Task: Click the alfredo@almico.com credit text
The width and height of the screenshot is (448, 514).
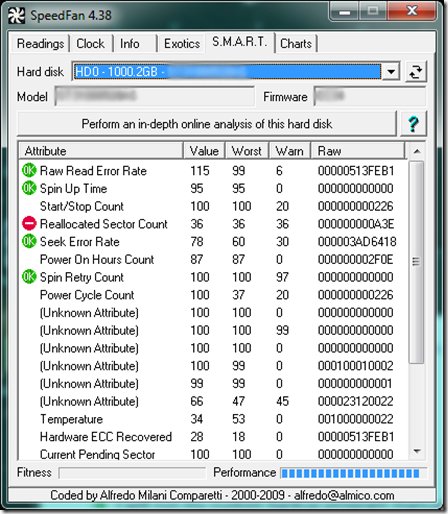Action: click(x=344, y=495)
